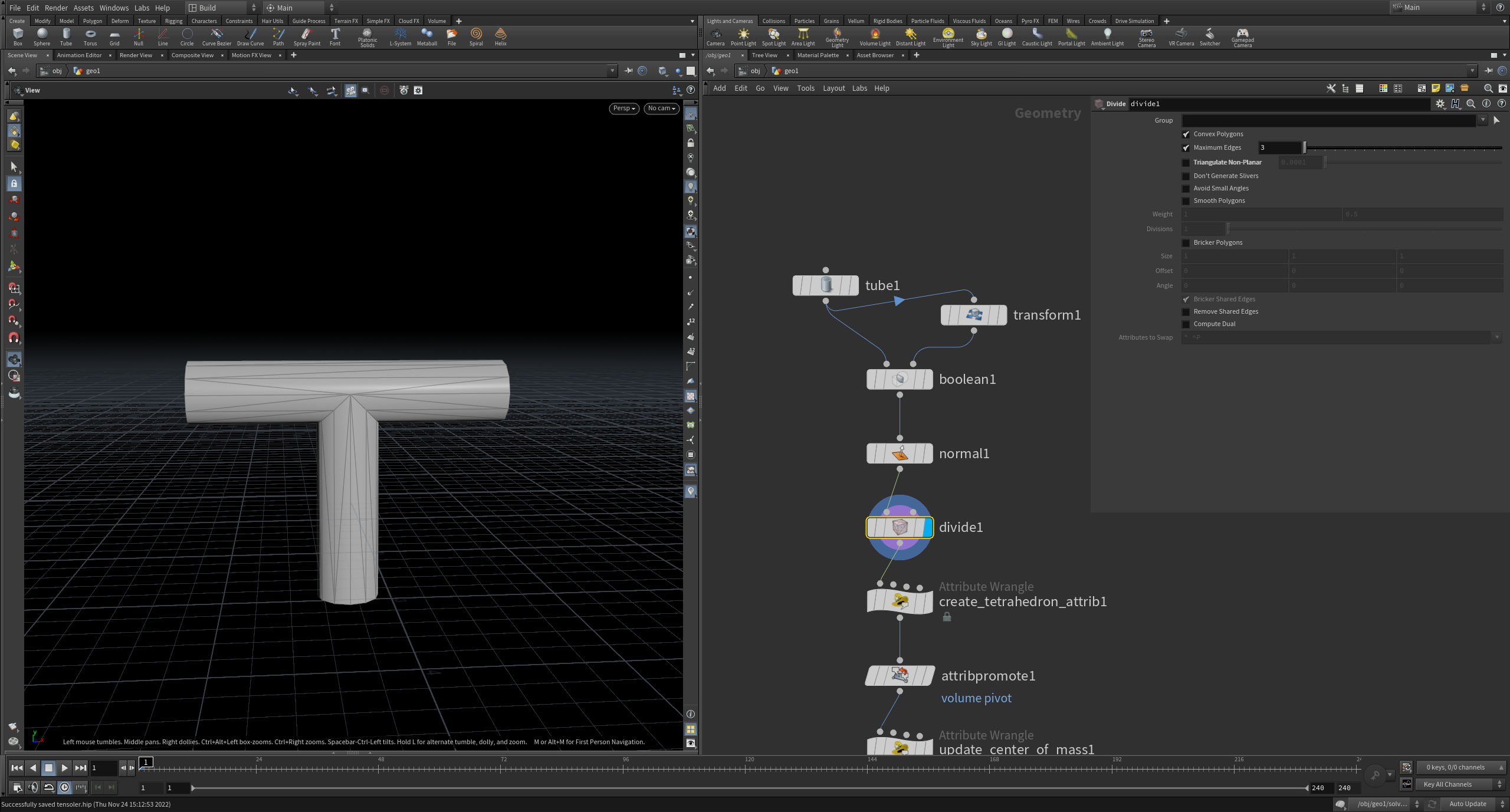Switch to the Material Palette tab

click(818, 55)
